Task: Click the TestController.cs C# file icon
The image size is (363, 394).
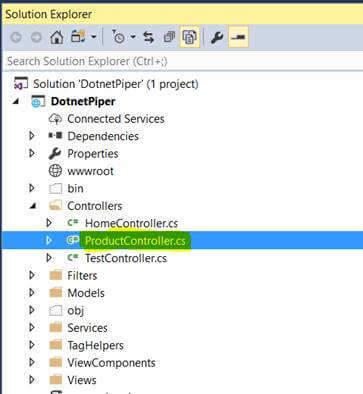Action: (x=73, y=257)
